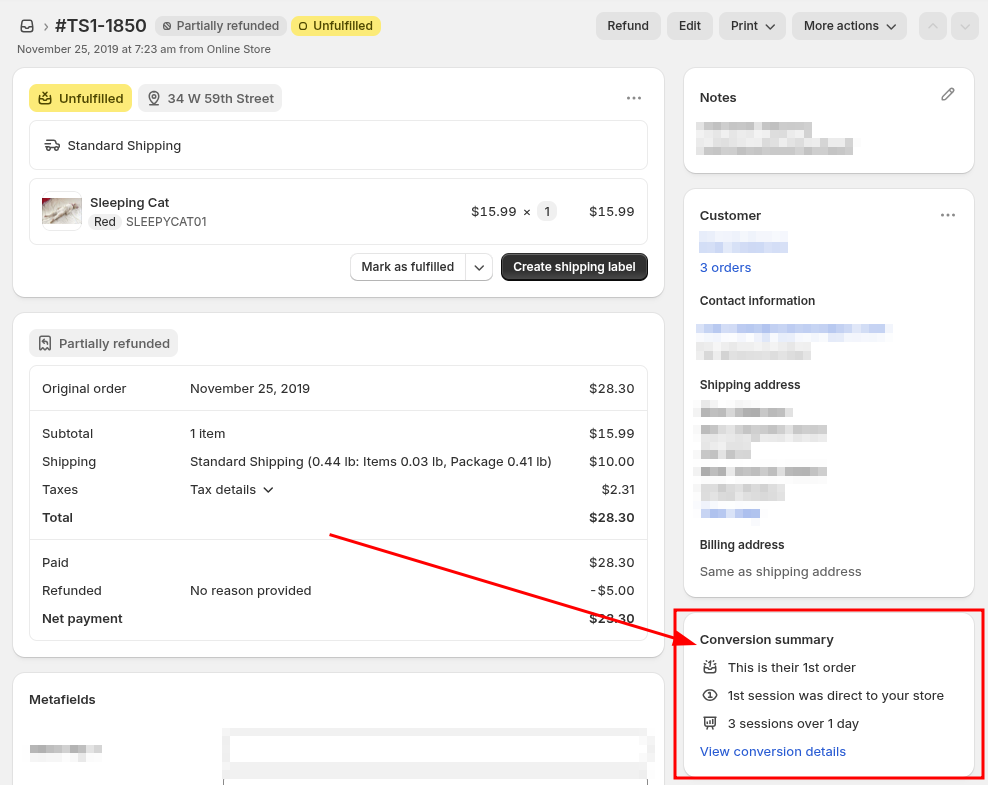Click the Refund button
Viewport: 988px width, 785px height.
628,26
